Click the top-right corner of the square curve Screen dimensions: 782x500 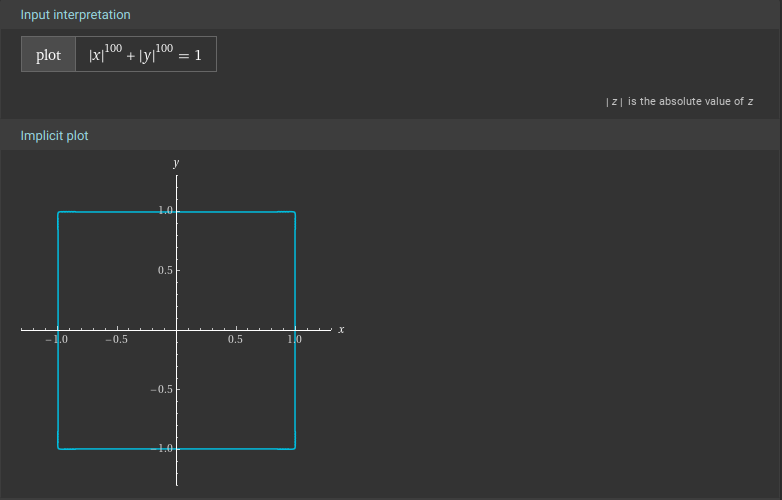[x=295, y=212]
